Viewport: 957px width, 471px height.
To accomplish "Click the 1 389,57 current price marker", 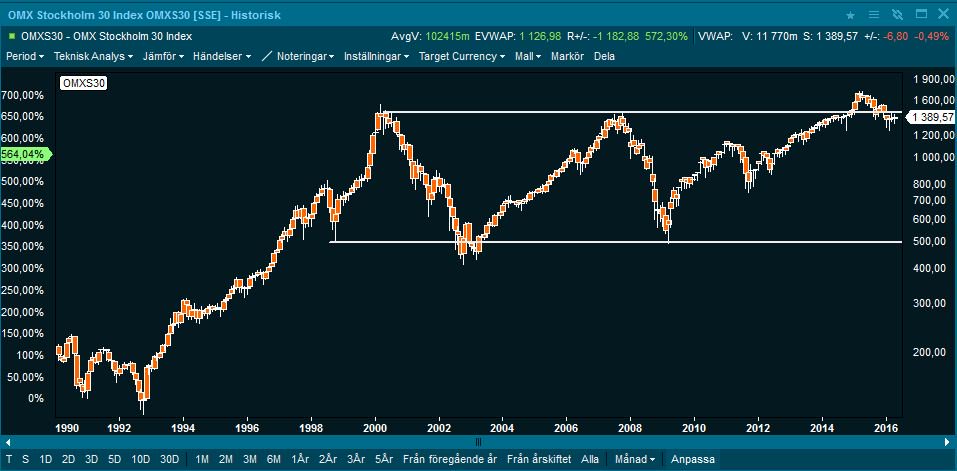I will [x=930, y=117].
